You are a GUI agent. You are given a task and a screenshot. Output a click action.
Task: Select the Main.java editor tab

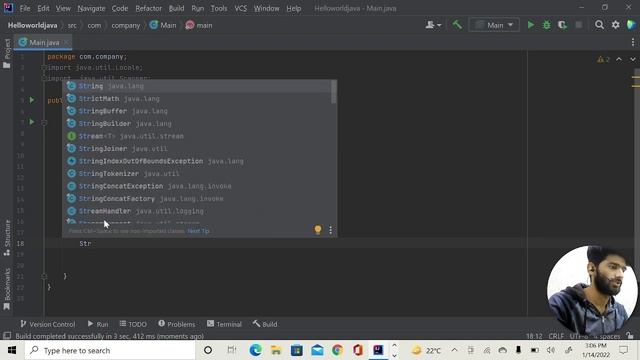(44, 42)
